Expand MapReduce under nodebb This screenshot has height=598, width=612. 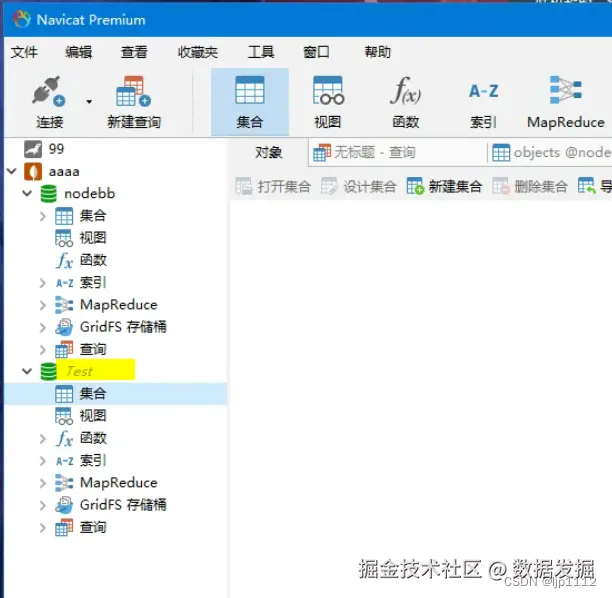click(43, 305)
